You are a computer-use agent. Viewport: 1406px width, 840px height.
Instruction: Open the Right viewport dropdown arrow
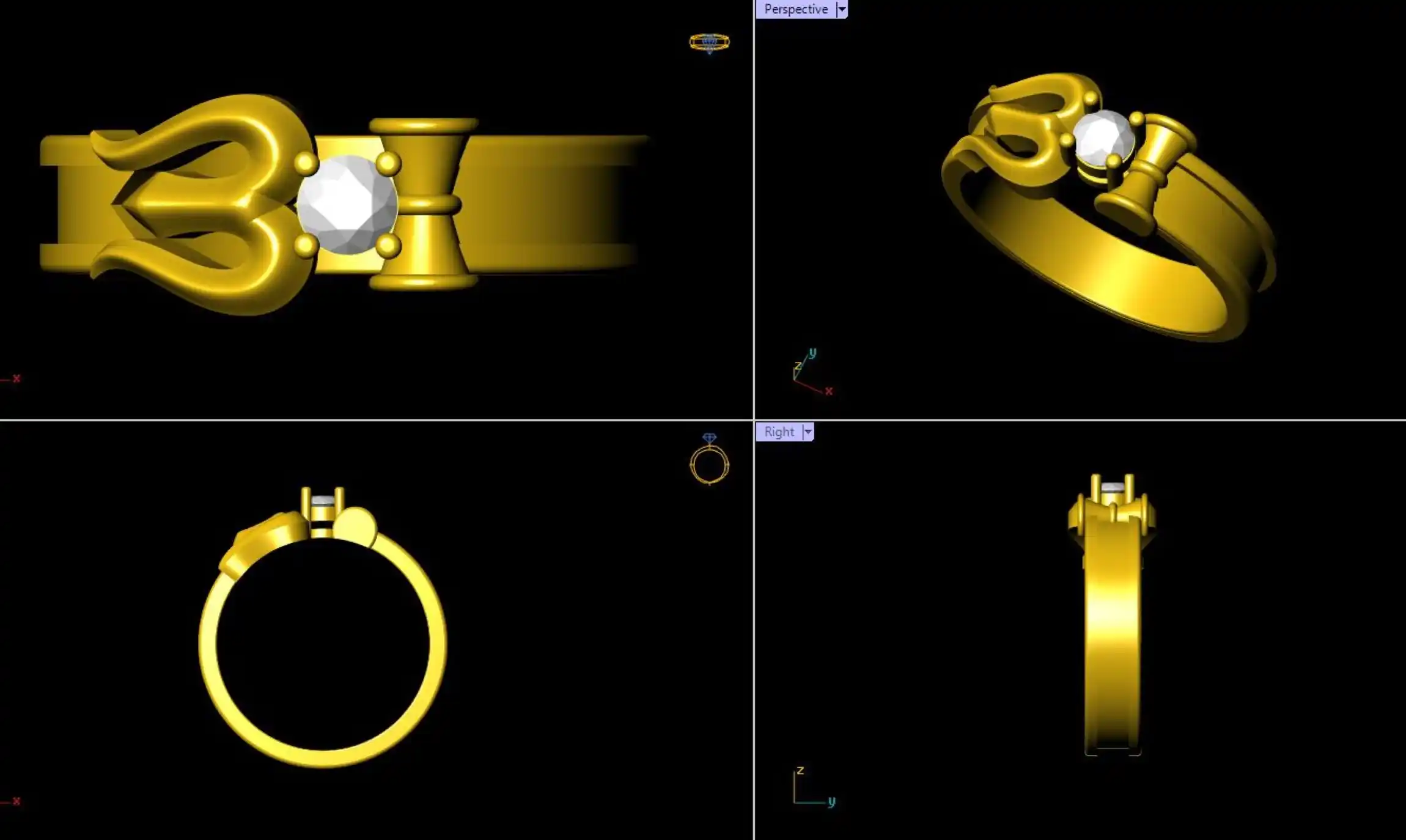[808, 432]
